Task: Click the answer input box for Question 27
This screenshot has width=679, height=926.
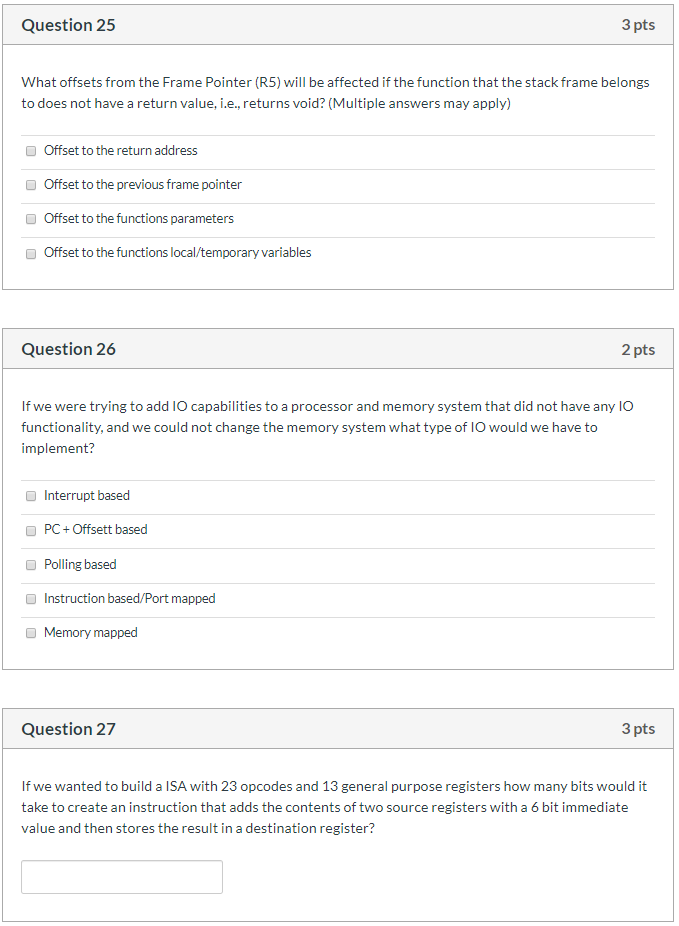Action: [121, 876]
